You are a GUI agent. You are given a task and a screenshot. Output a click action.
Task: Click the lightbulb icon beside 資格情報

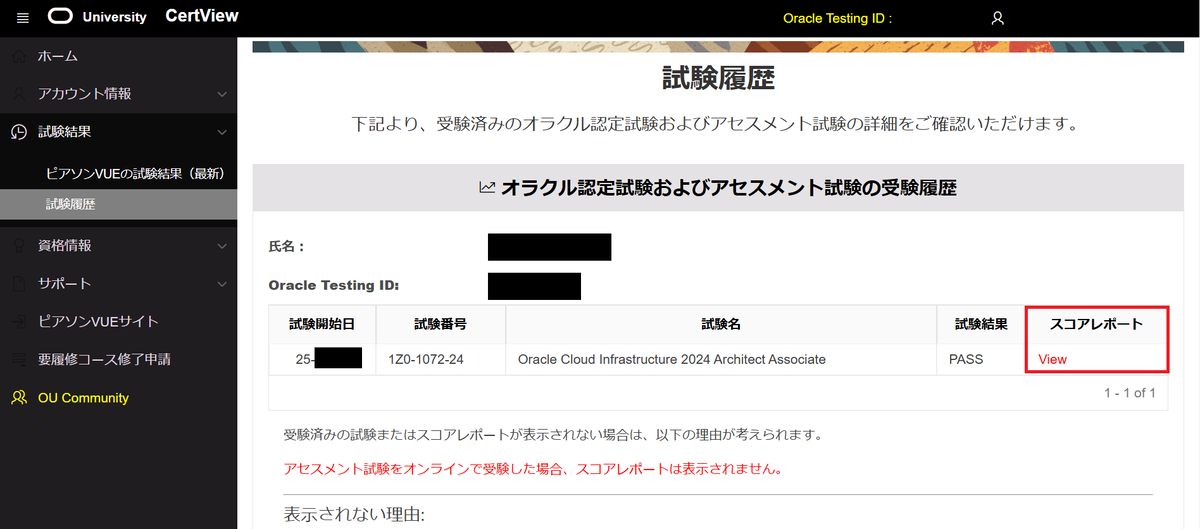[18, 245]
